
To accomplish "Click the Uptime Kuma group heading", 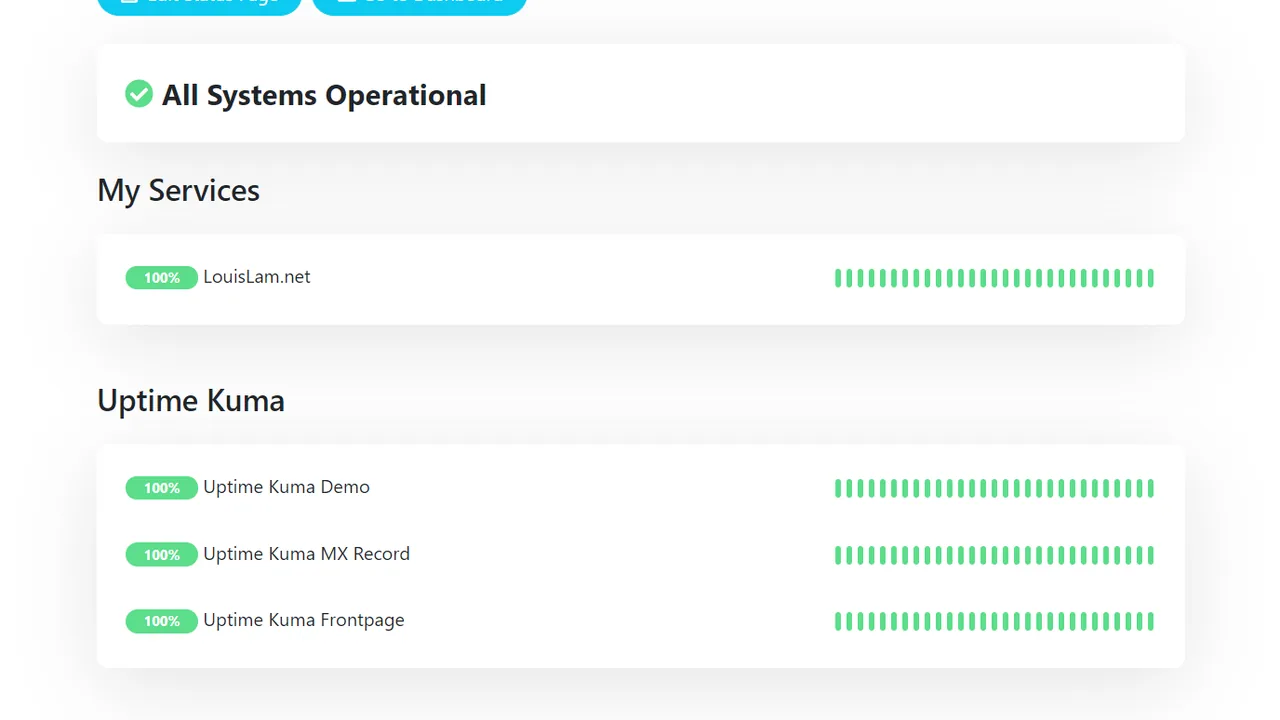I will pos(191,400).
